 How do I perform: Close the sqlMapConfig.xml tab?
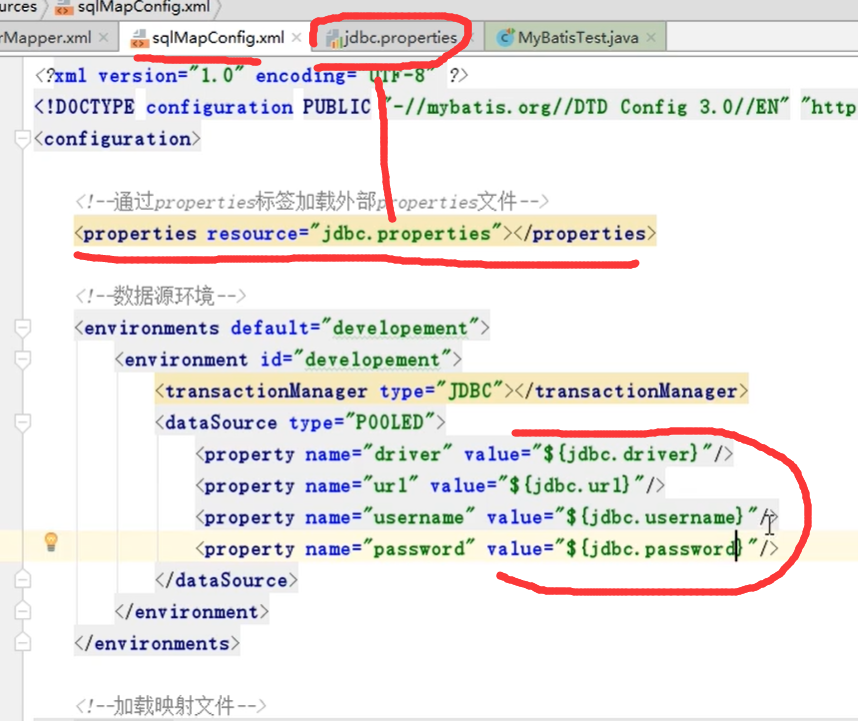pos(296,37)
